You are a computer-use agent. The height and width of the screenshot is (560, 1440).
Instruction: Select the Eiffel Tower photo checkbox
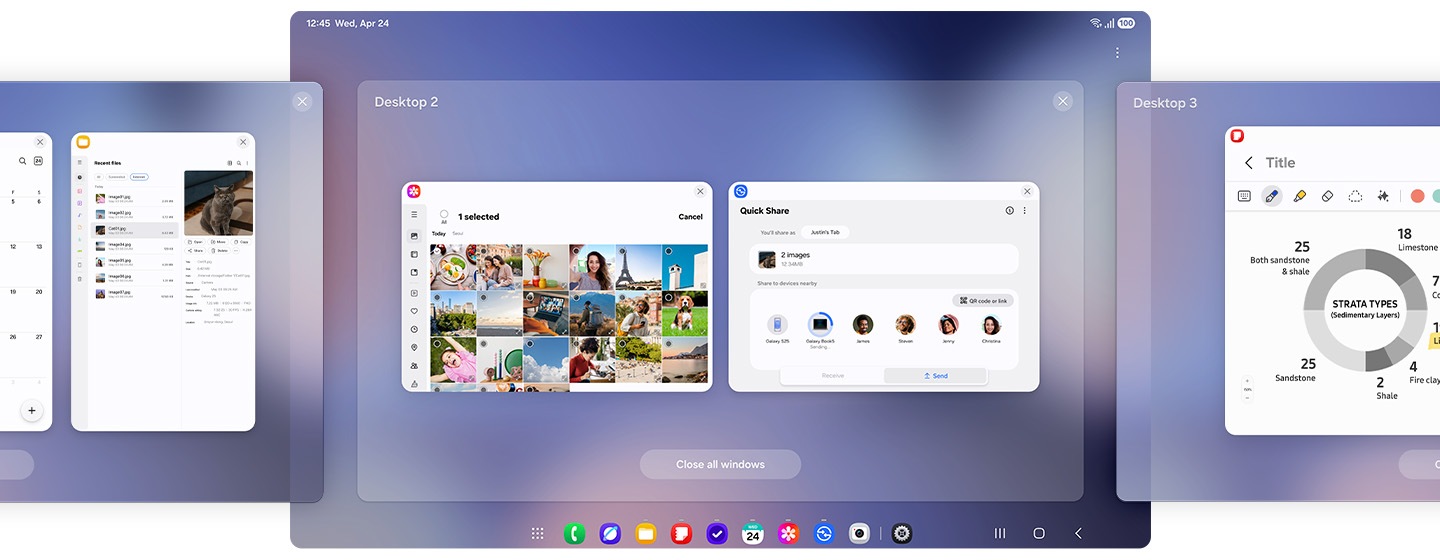(621, 251)
